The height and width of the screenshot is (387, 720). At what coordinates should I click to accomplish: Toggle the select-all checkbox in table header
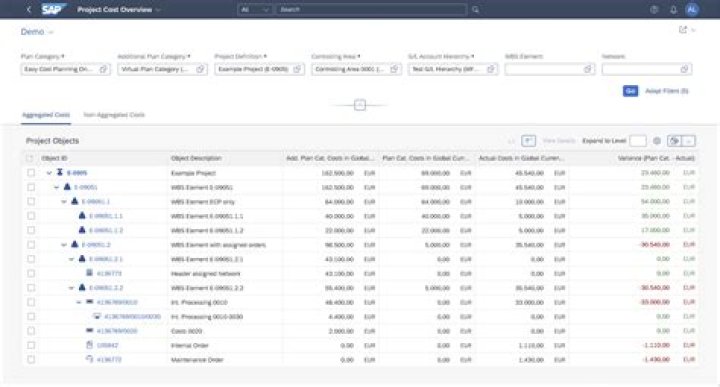(30, 158)
